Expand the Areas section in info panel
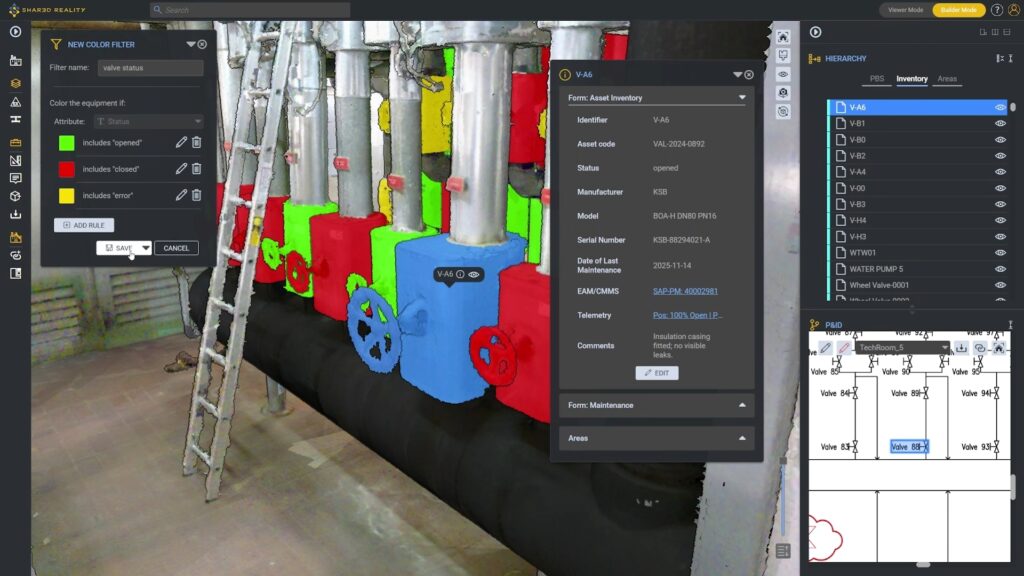The image size is (1024, 576). pos(742,438)
